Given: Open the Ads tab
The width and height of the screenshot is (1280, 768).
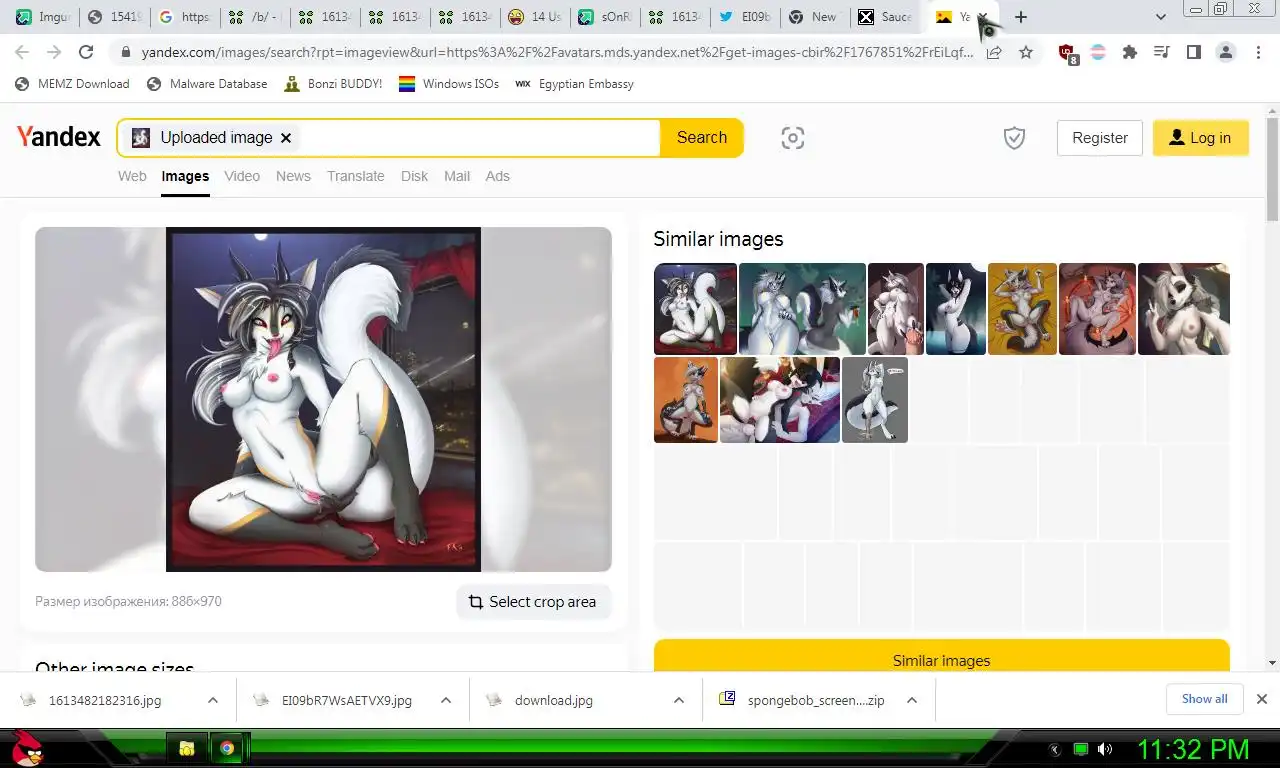Looking at the screenshot, I should (497, 176).
